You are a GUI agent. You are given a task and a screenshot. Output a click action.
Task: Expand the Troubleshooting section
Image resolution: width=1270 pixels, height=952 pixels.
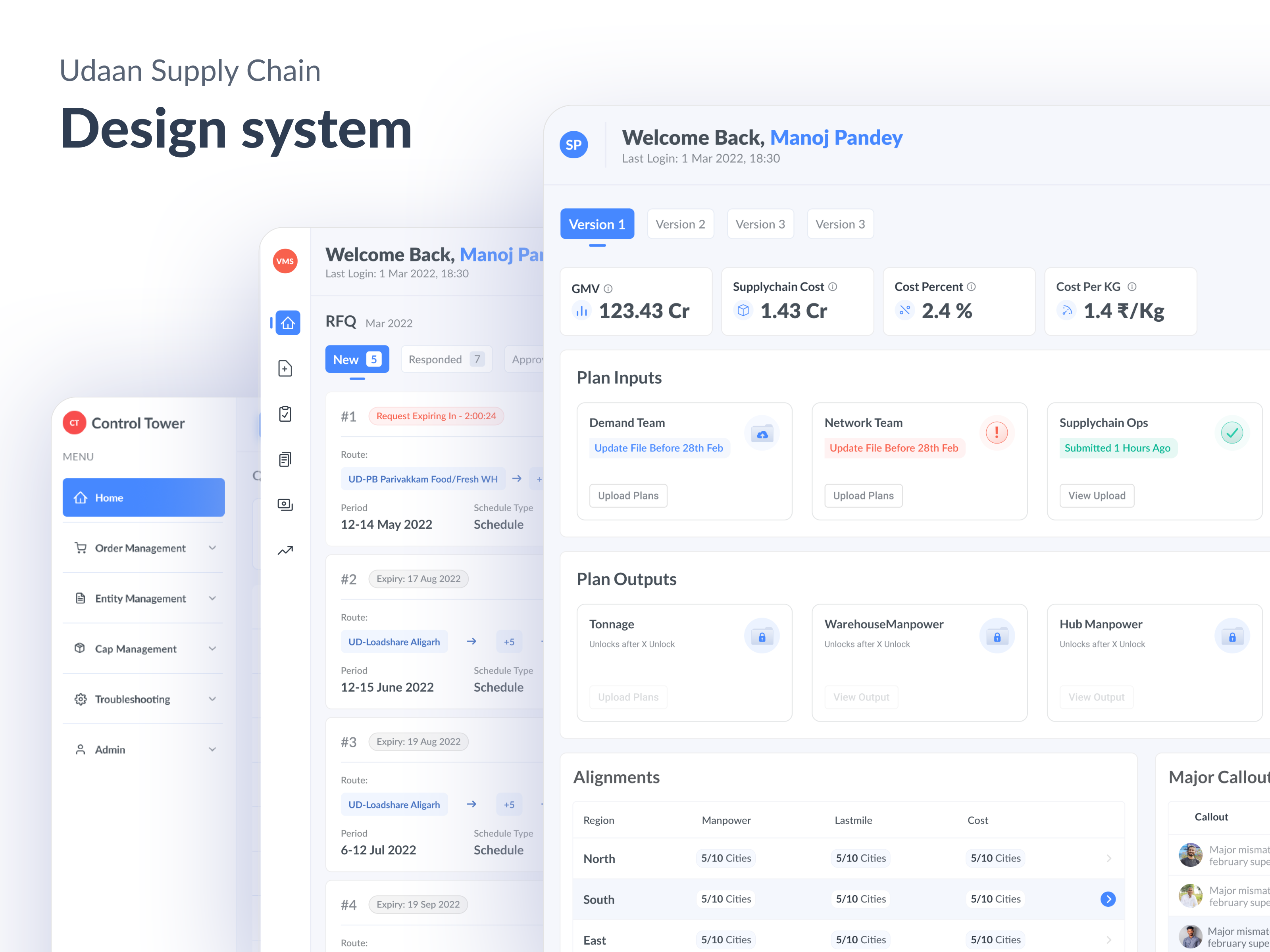(213, 699)
